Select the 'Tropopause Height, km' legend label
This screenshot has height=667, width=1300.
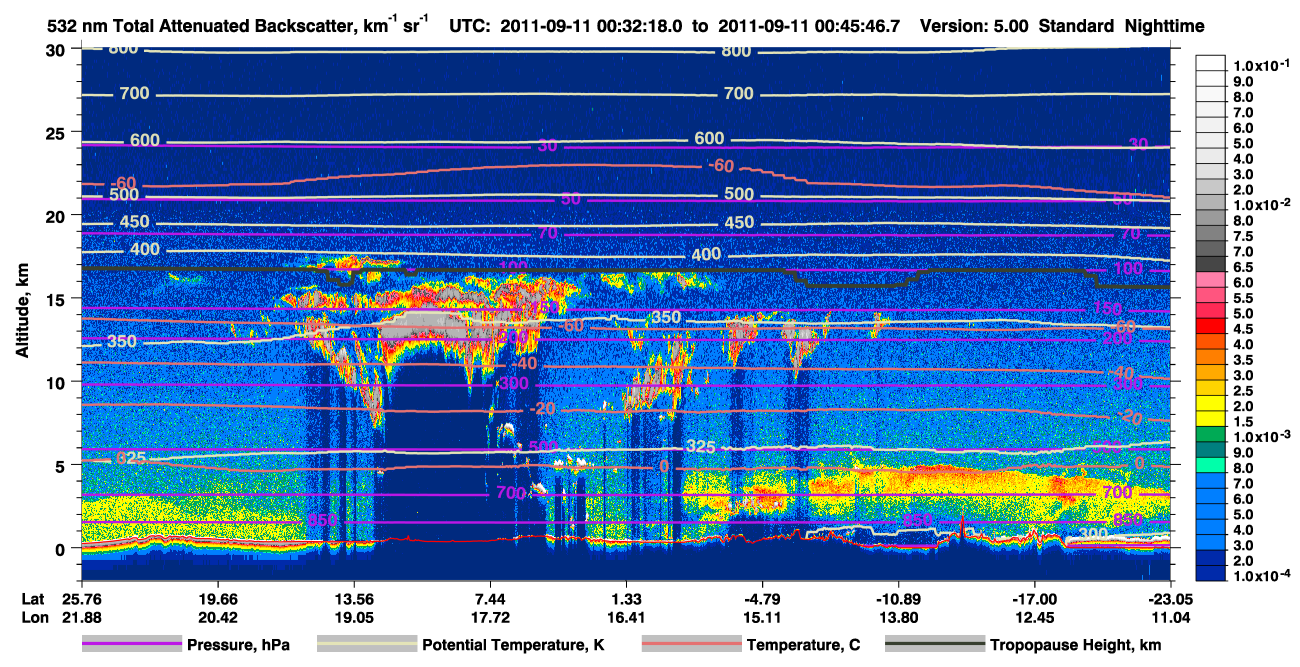tap(1075, 645)
